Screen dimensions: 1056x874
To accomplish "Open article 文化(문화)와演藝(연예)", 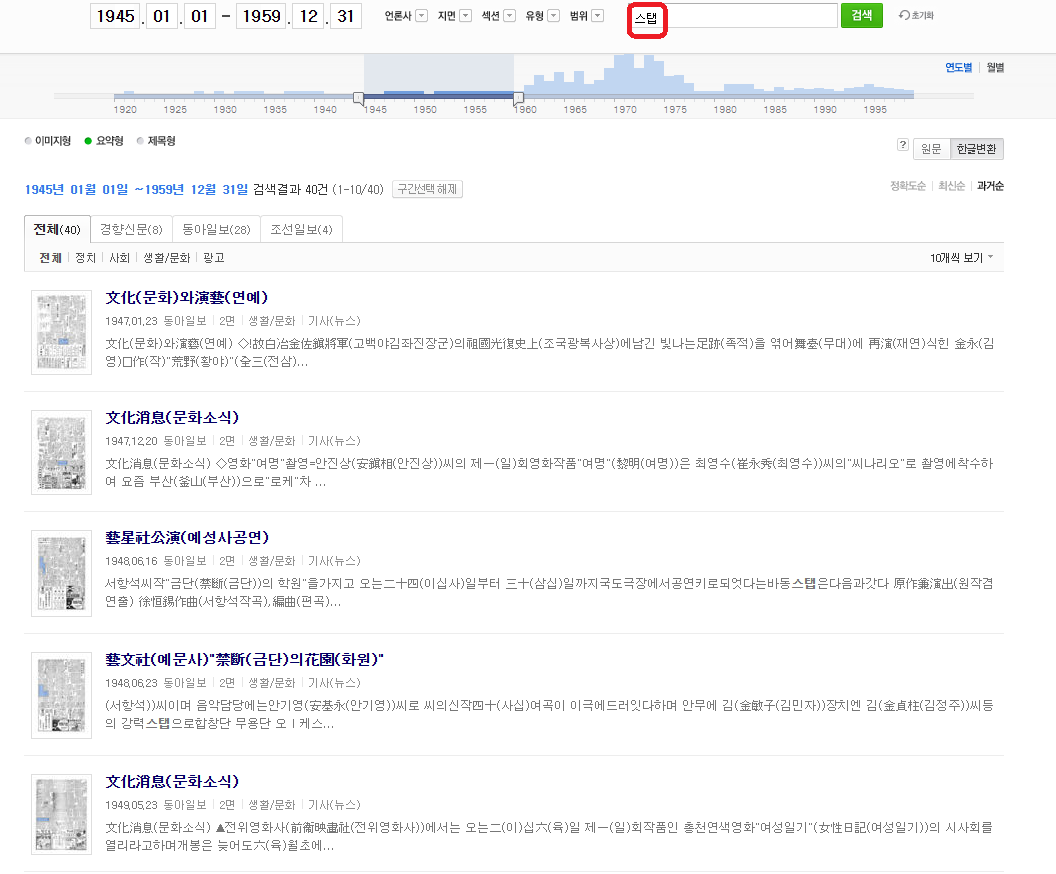I will pos(187,298).
